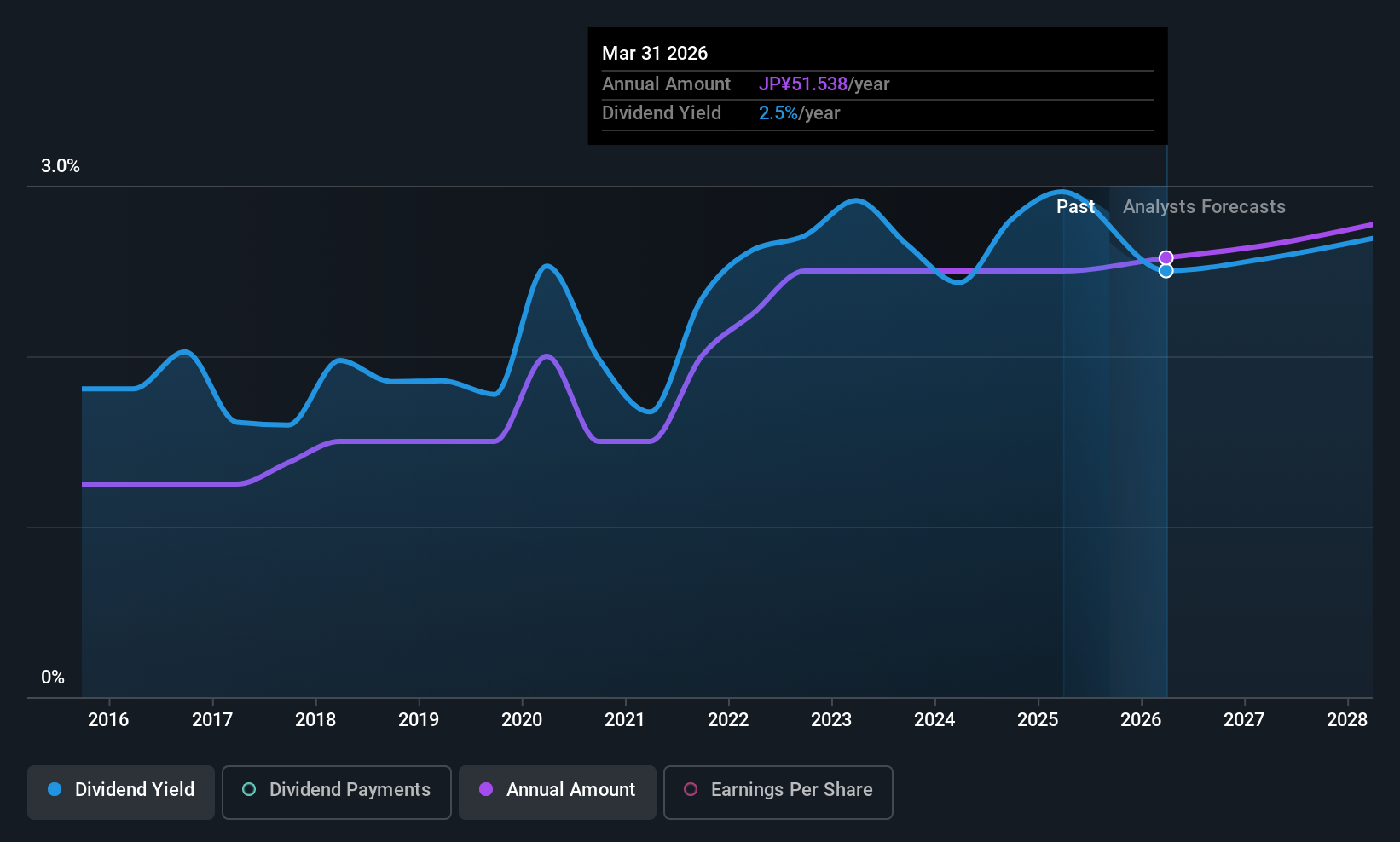This screenshot has height=842, width=1400.
Task: Select the blue Dividend Yield data point marker
Action: [1166, 271]
